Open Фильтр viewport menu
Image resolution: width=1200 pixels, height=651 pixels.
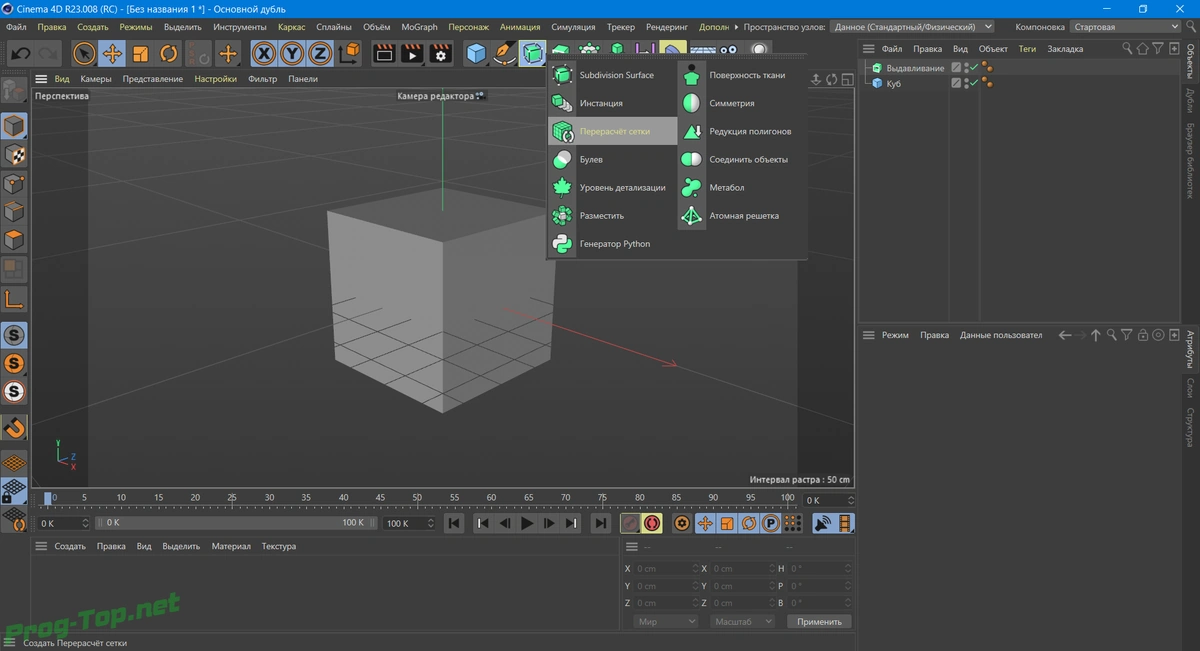[x=262, y=79]
